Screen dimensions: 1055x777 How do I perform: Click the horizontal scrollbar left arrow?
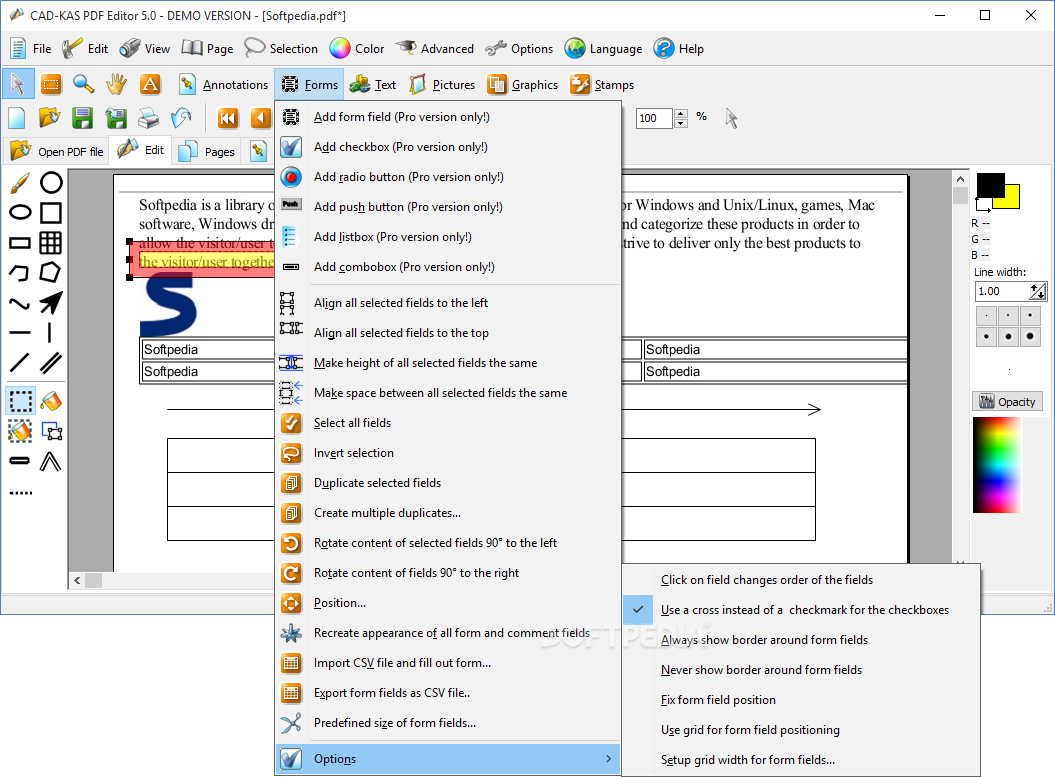[x=77, y=581]
